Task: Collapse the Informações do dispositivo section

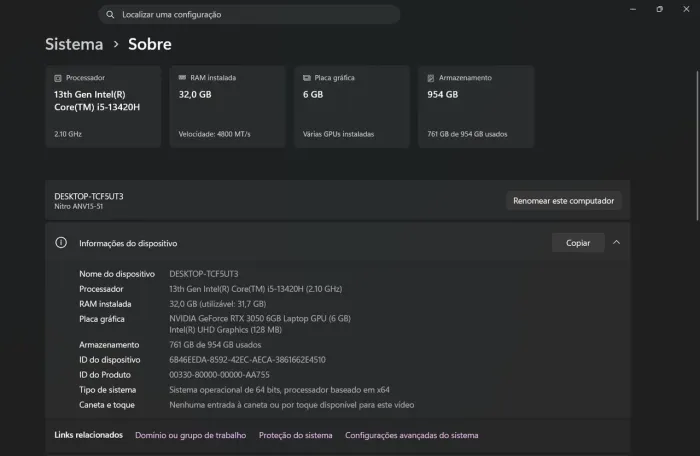Action: (x=616, y=243)
